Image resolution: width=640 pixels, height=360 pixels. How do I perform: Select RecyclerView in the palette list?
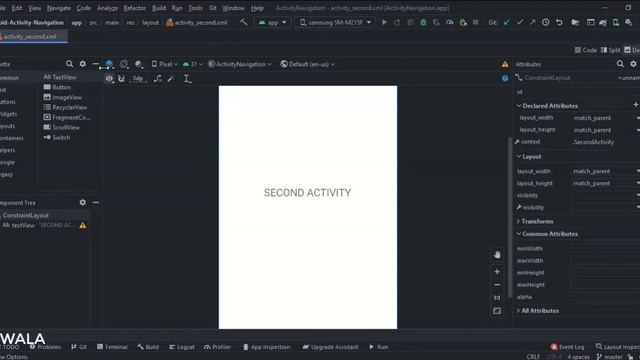65,107
